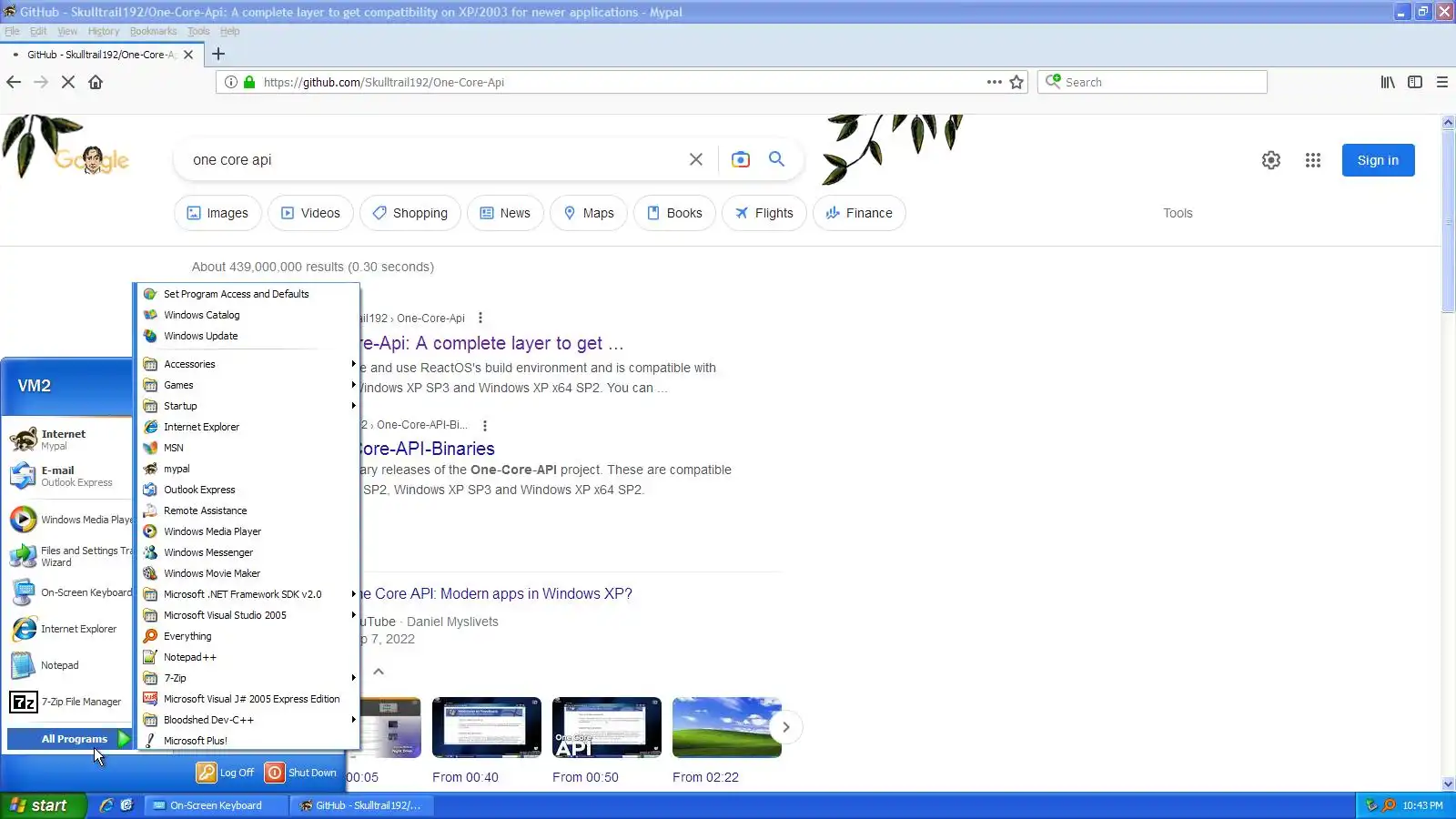
Task: Click the options dots beside One-Core-Api result
Action: click(x=480, y=318)
